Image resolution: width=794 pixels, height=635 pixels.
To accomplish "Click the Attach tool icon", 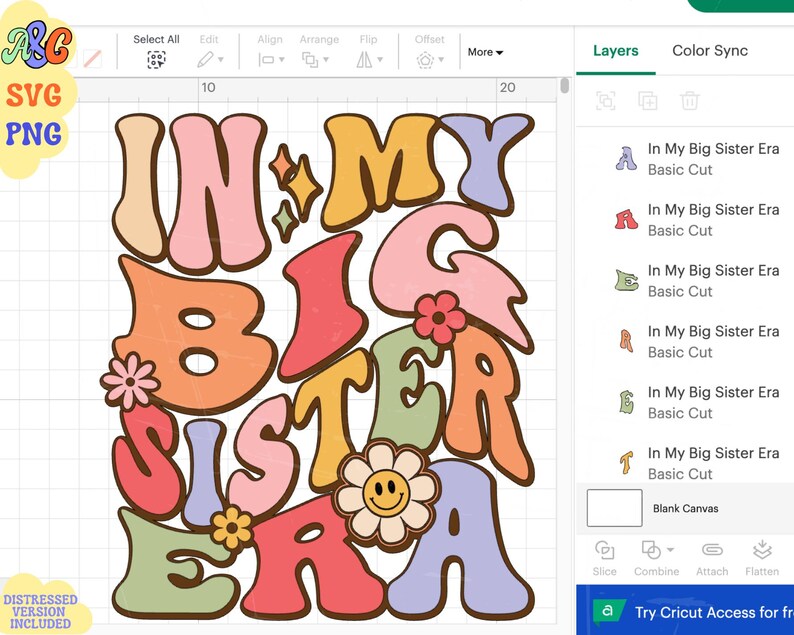I will pyautogui.click(x=712, y=550).
